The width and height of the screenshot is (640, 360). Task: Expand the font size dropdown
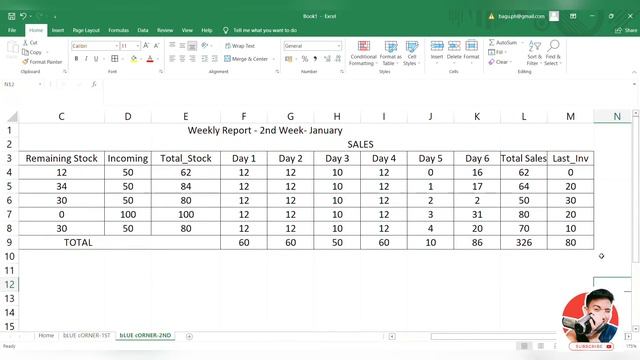(138, 46)
